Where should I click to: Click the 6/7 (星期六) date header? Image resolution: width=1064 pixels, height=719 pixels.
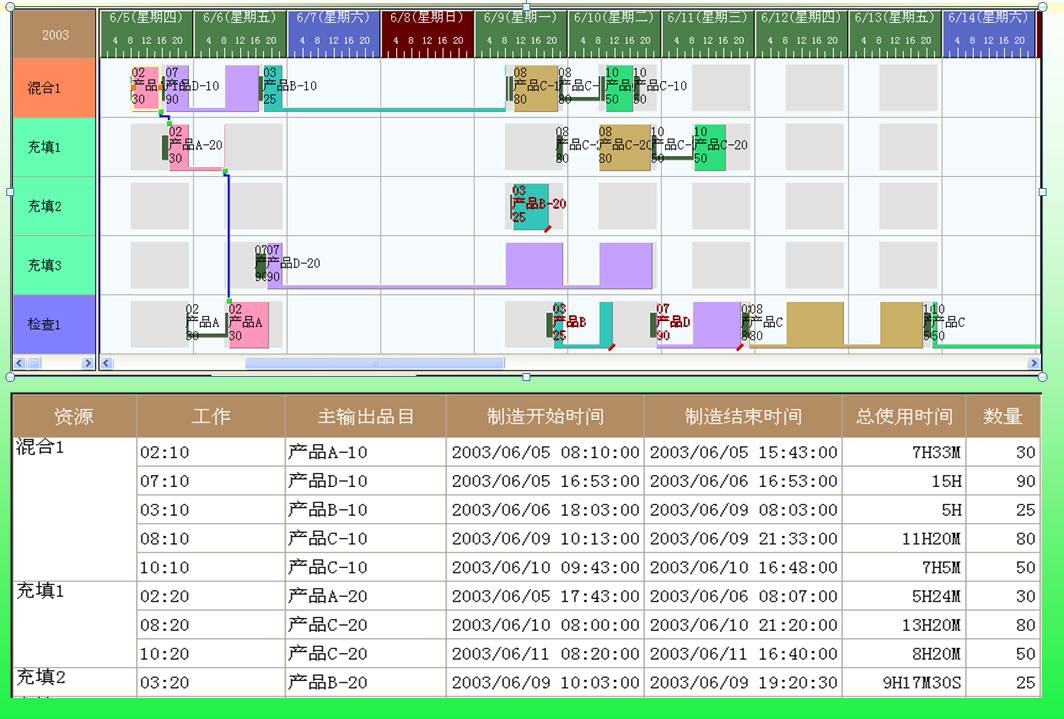point(333,18)
